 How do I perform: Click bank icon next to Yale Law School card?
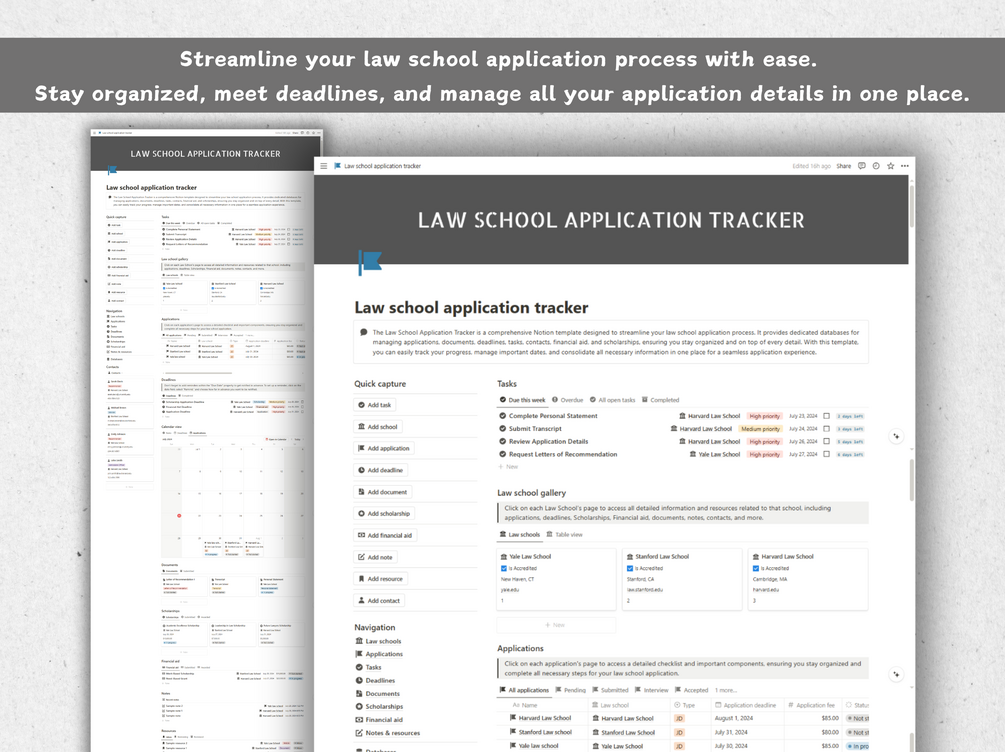point(504,556)
